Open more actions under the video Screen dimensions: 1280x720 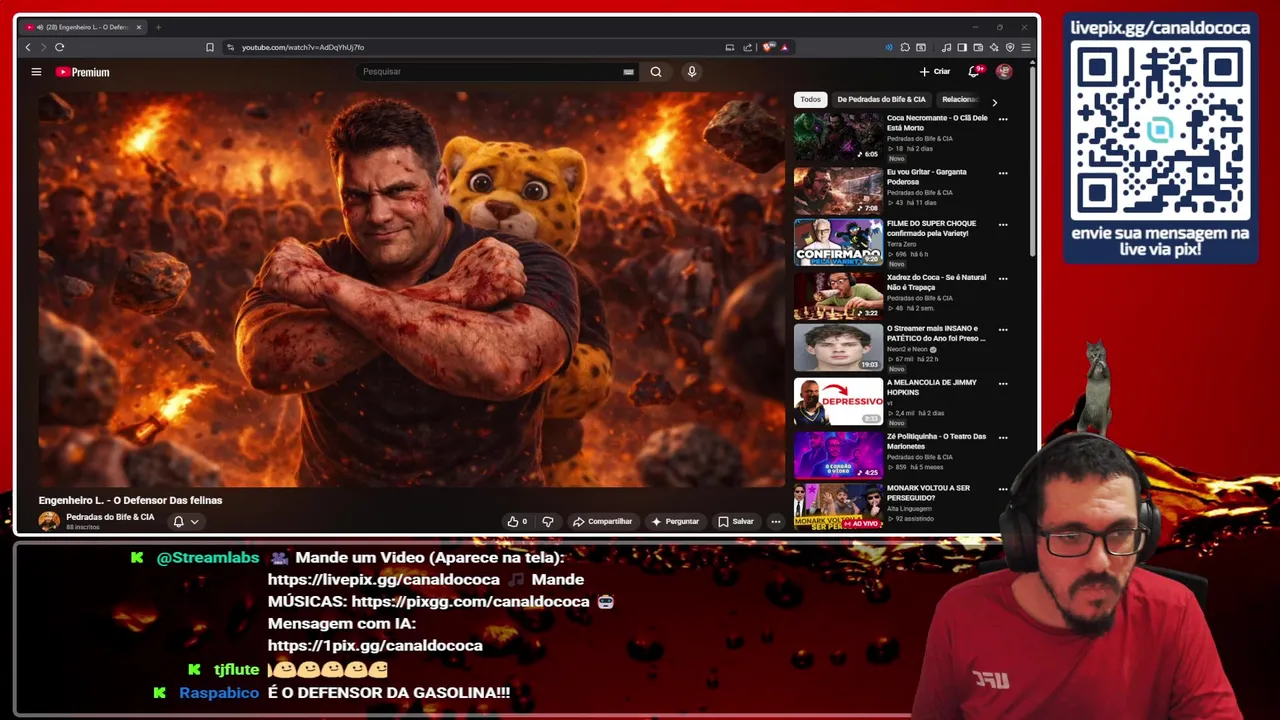coord(775,521)
